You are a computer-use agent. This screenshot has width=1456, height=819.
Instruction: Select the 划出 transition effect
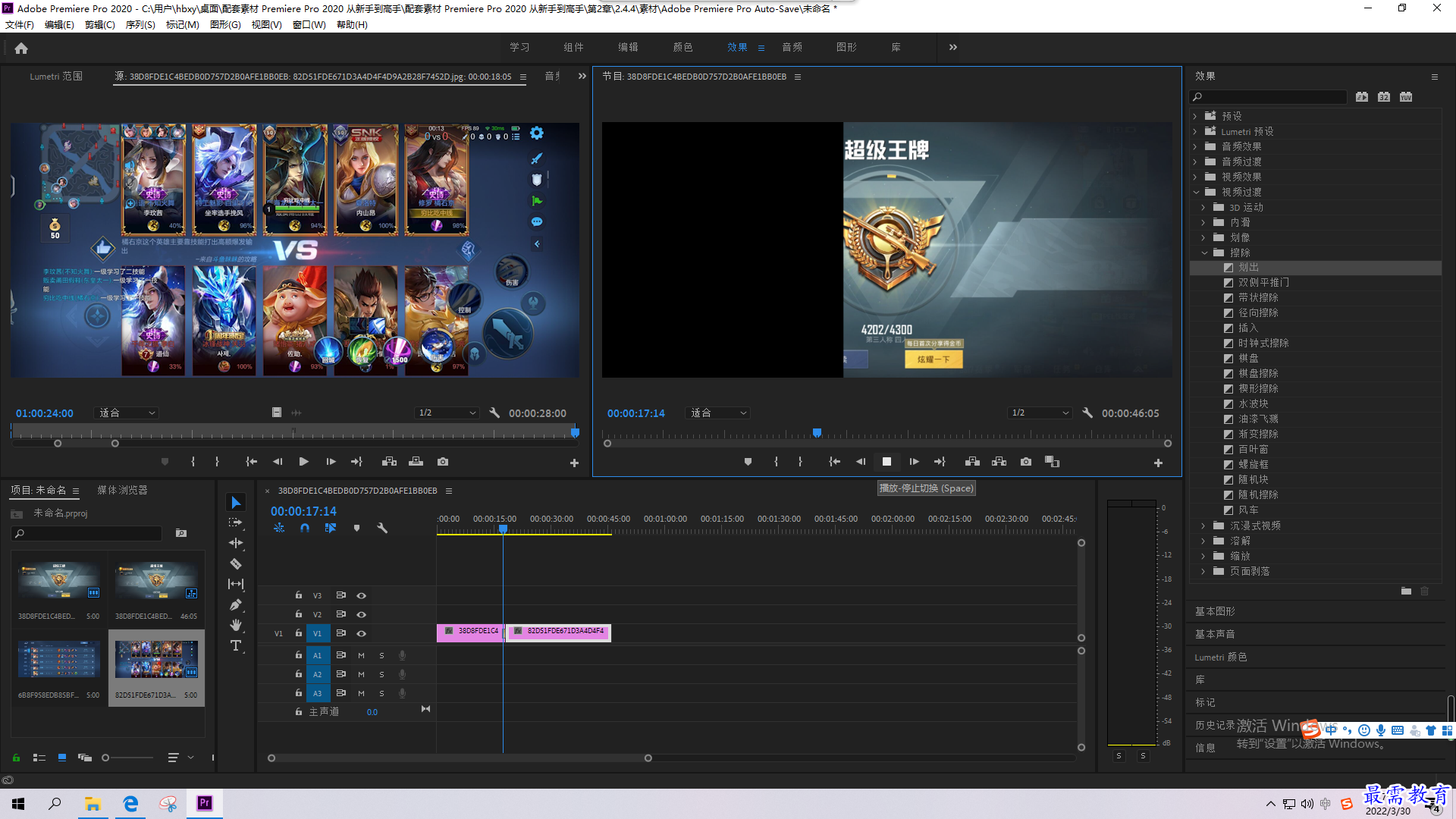1248,267
